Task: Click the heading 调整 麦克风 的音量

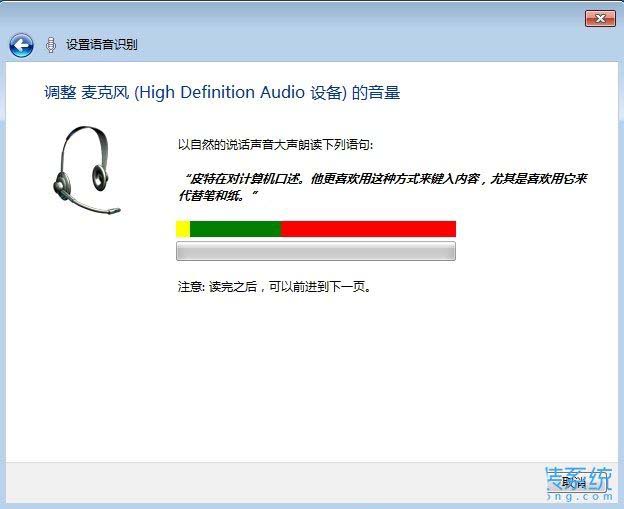Action: point(222,93)
